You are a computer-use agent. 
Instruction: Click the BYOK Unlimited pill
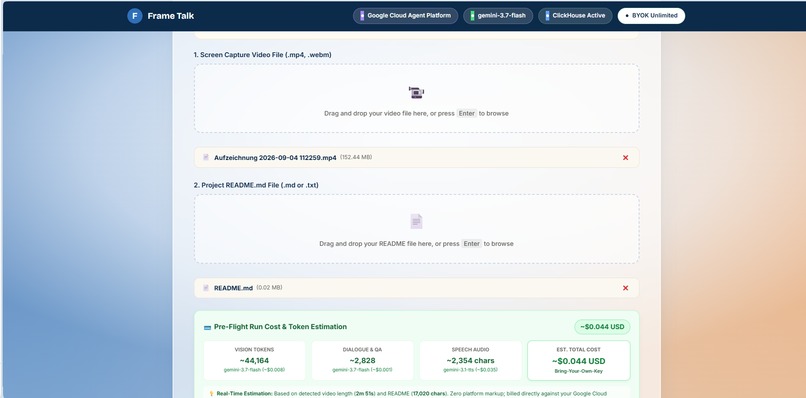651,16
